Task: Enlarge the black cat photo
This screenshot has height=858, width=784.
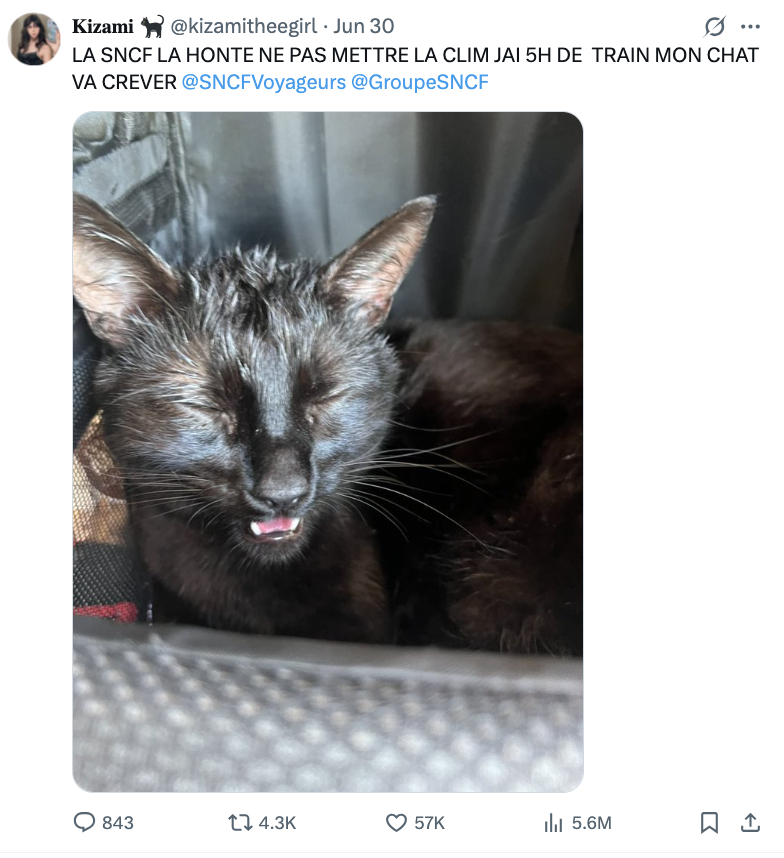Action: (x=328, y=452)
